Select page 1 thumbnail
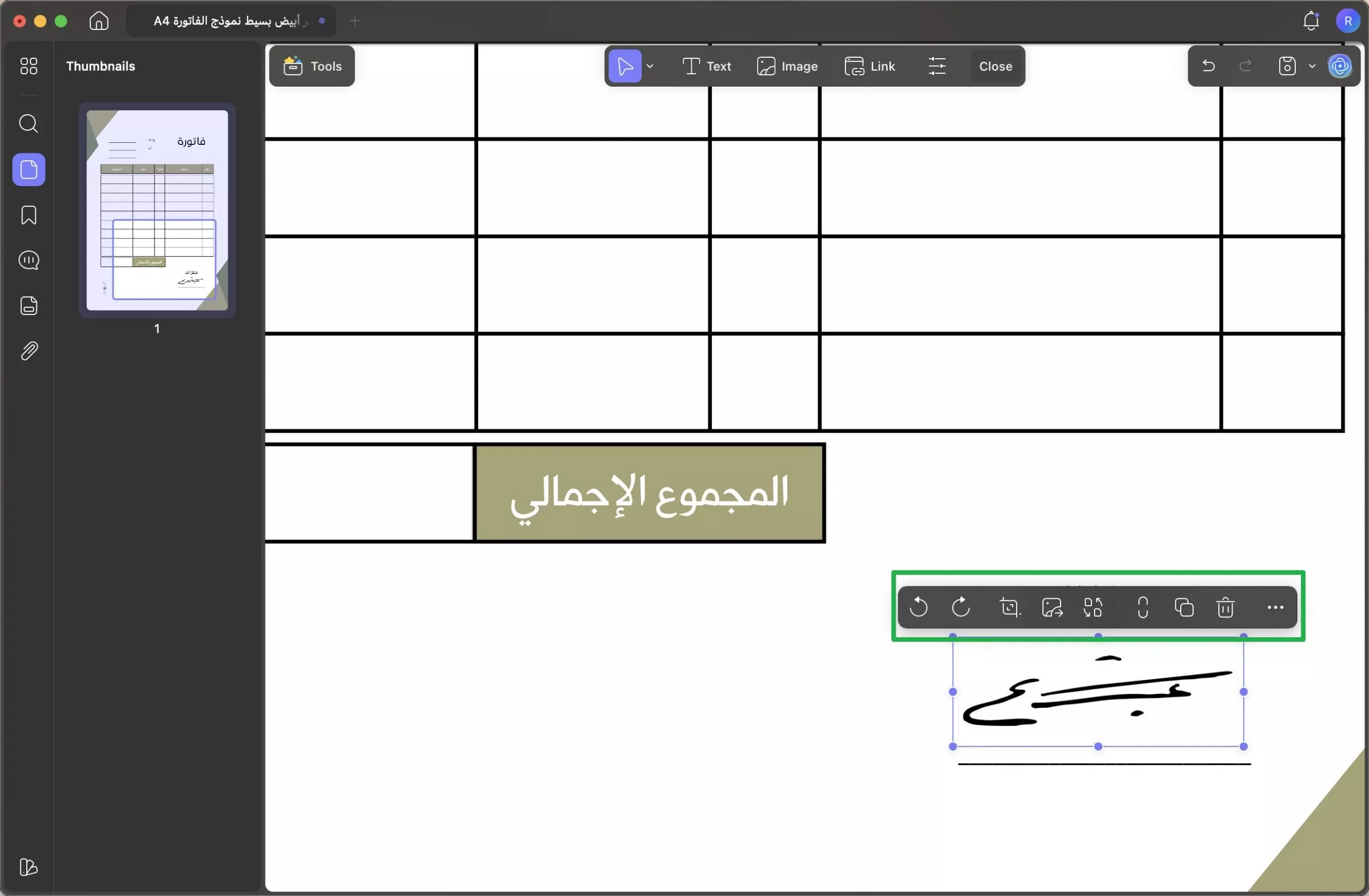 tap(157, 211)
